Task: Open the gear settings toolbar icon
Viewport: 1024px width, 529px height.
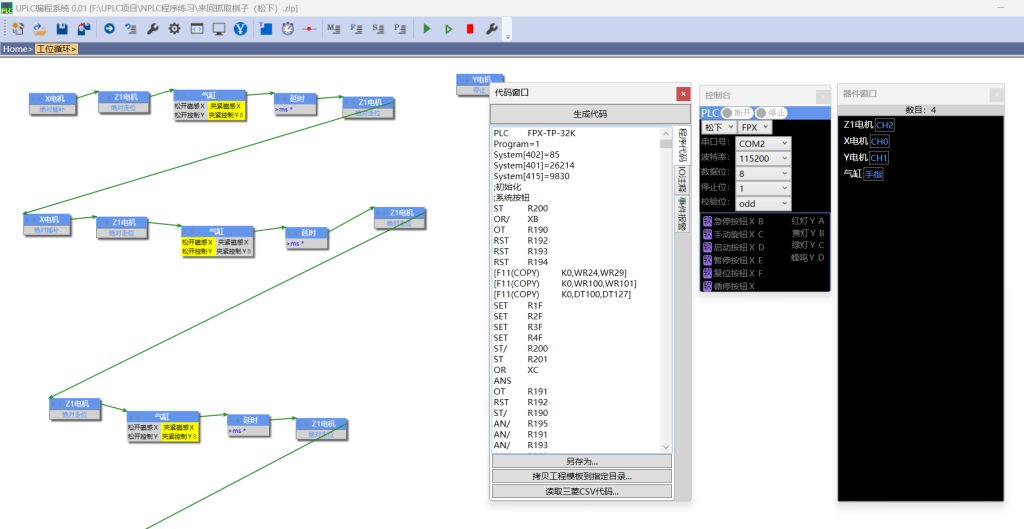Action: (x=174, y=29)
